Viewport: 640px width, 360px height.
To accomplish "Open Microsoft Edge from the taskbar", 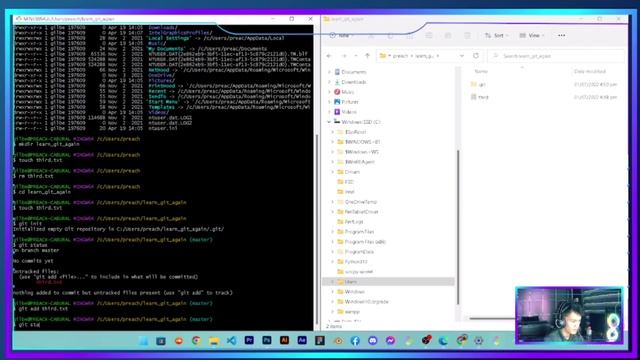I will [x=443, y=340].
